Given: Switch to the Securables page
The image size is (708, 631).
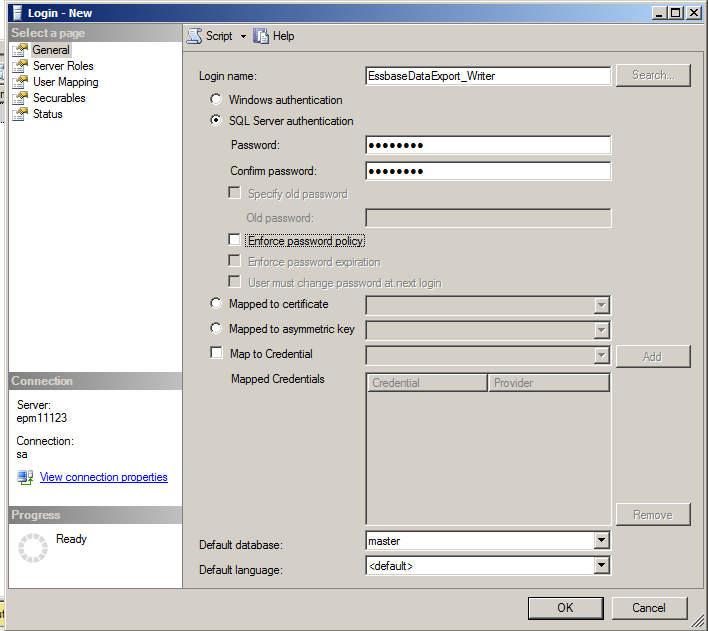Looking at the screenshot, I should 59,98.
